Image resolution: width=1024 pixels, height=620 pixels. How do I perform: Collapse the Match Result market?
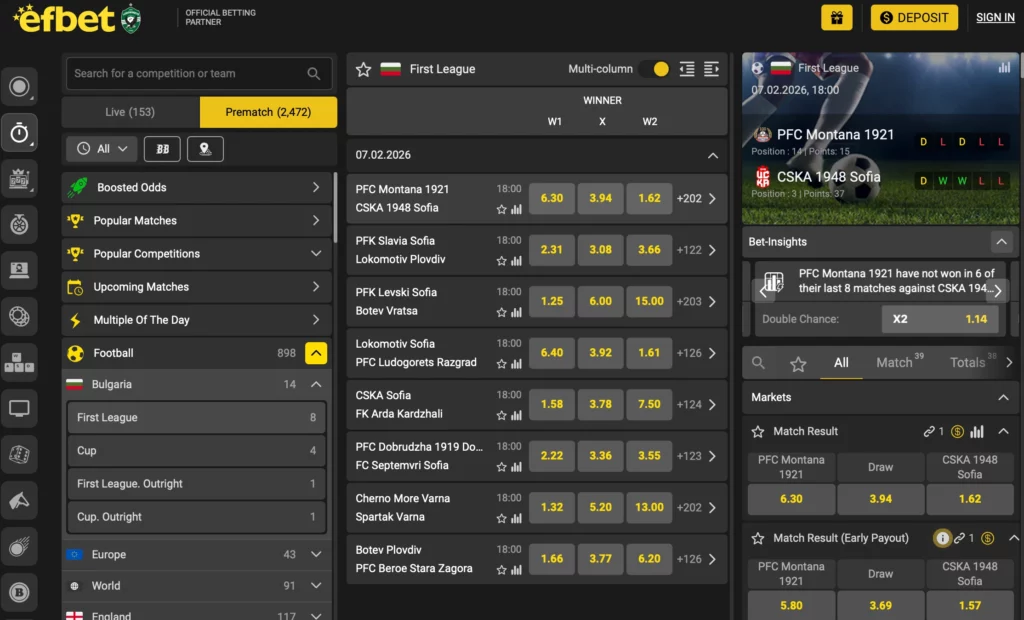tap(1003, 431)
